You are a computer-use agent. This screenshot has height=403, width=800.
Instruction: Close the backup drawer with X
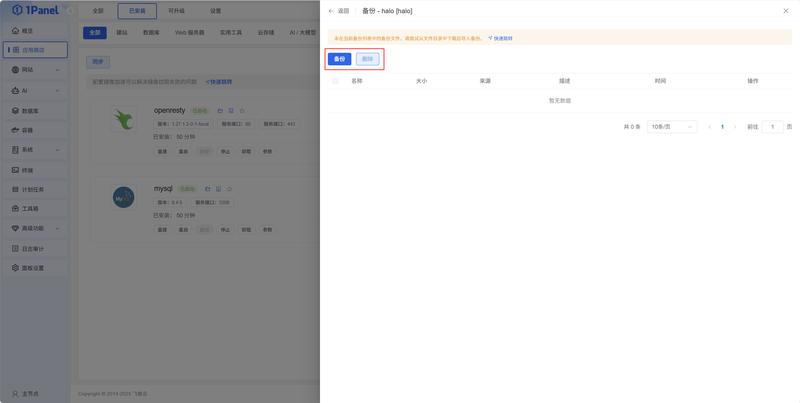[786, 11]
